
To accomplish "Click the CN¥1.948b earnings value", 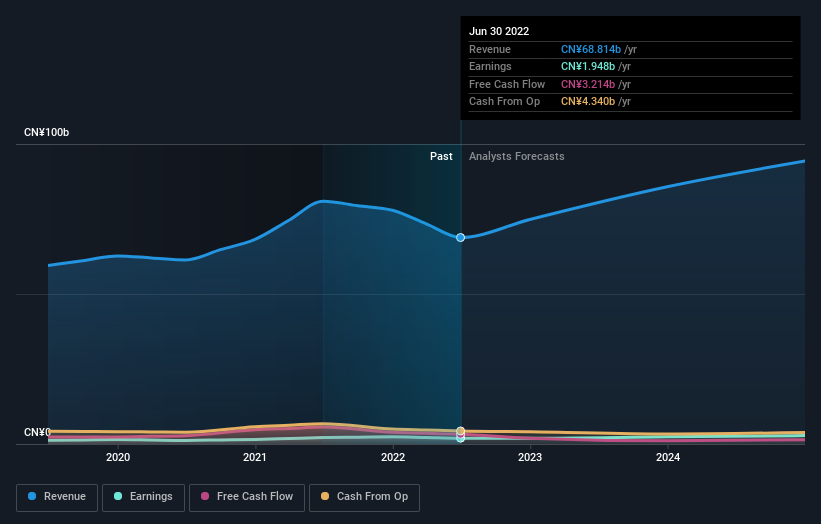I will point(588,66).
